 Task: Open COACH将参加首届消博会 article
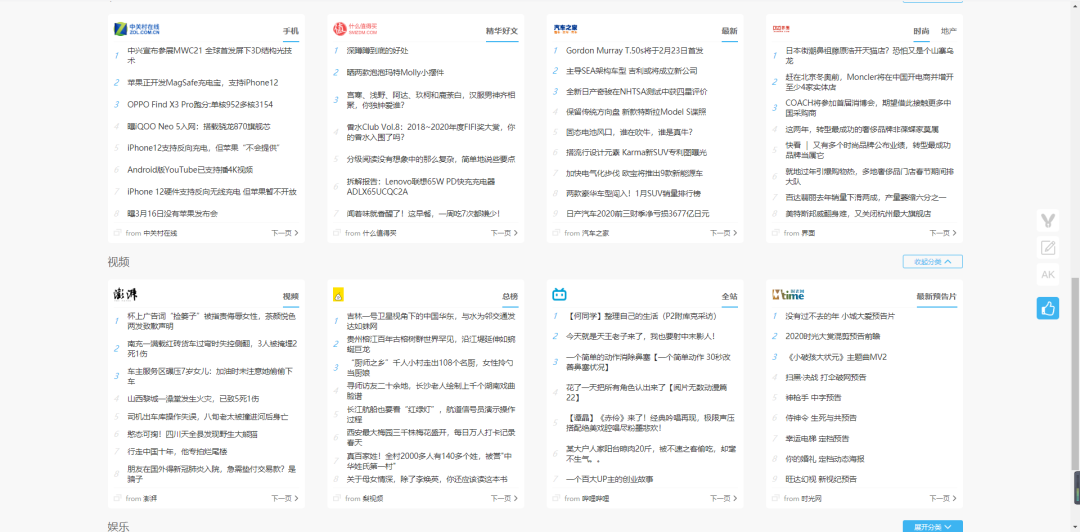point(868,108)
